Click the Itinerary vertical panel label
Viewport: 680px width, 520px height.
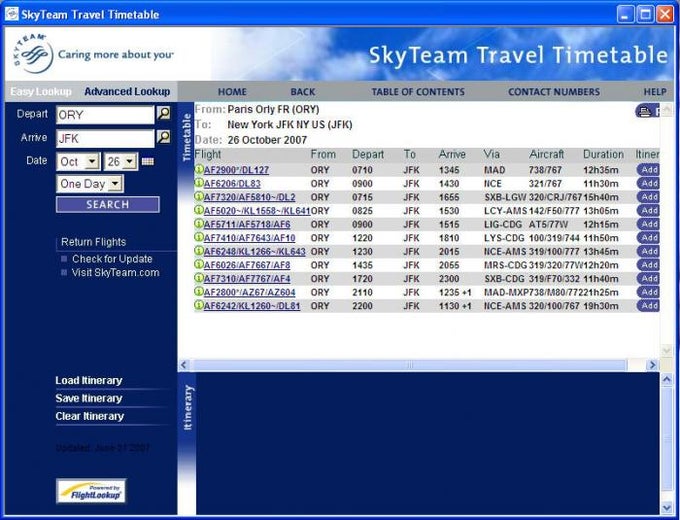coord(187,407)
